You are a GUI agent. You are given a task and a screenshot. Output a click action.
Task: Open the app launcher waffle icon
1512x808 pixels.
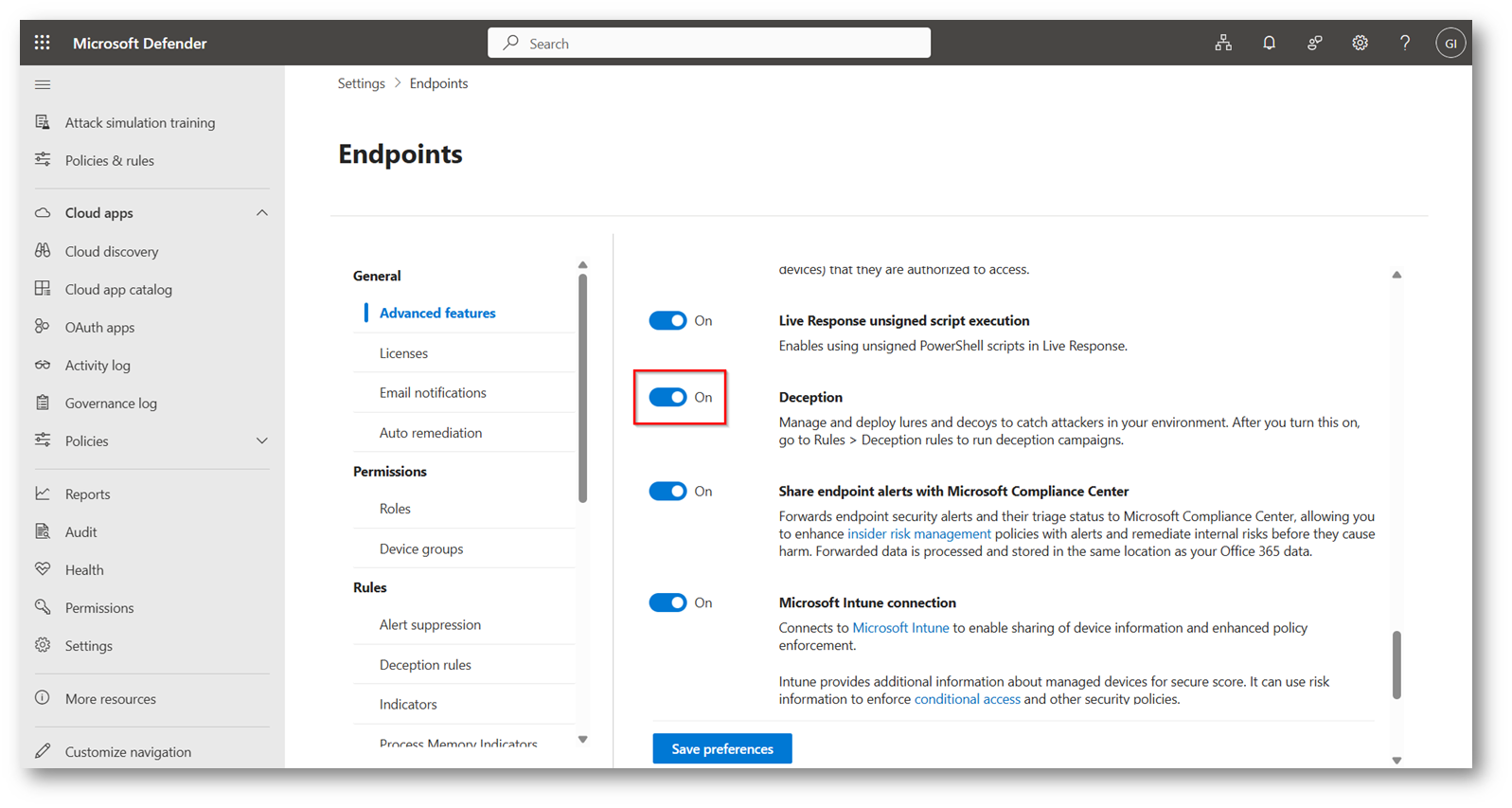click(x=42, y=43)
